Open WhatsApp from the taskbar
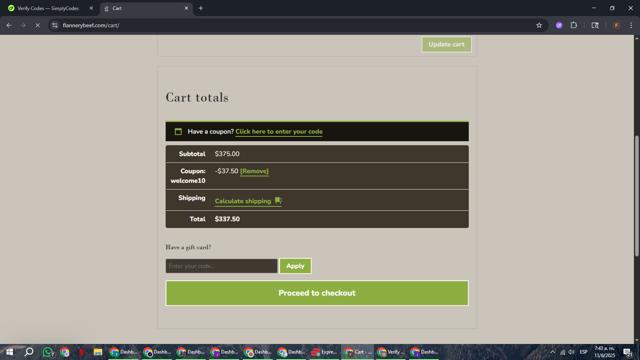640x360 pixels. [x=47, y=352]
